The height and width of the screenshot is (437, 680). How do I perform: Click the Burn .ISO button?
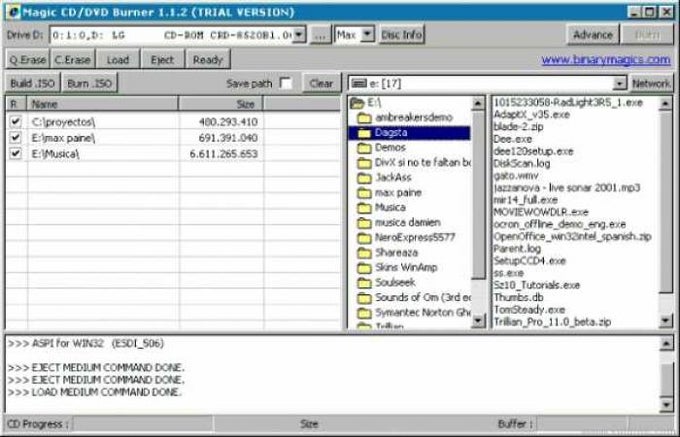tap(90, 83)
